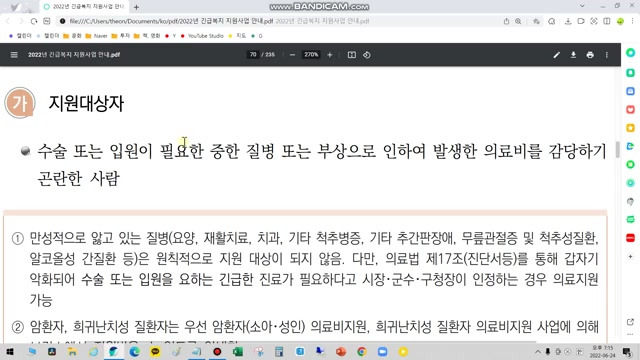
Task: Open the YouTube Studio bookmark
Action: 202,36
